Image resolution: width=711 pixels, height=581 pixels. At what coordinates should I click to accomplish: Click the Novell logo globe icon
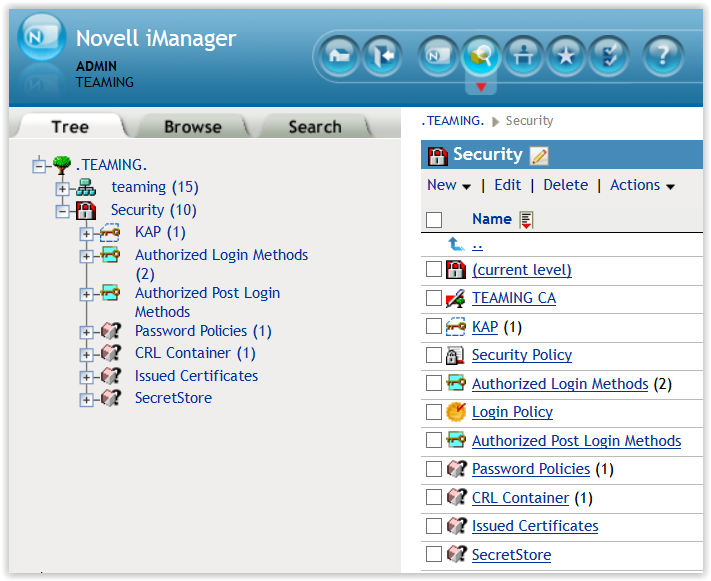(x=42, y=37)
